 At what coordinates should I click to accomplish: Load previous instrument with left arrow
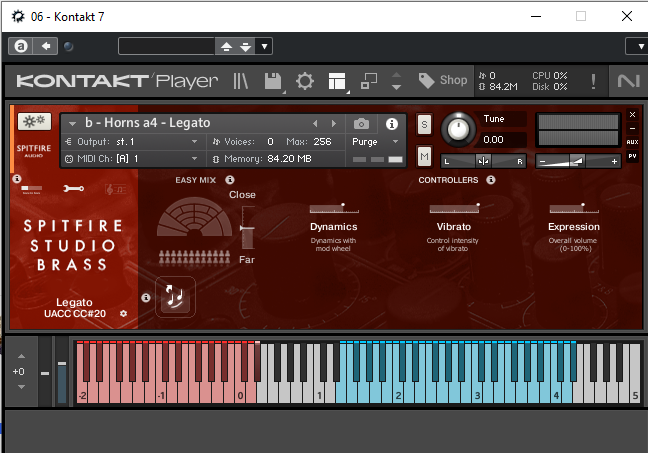315,123
